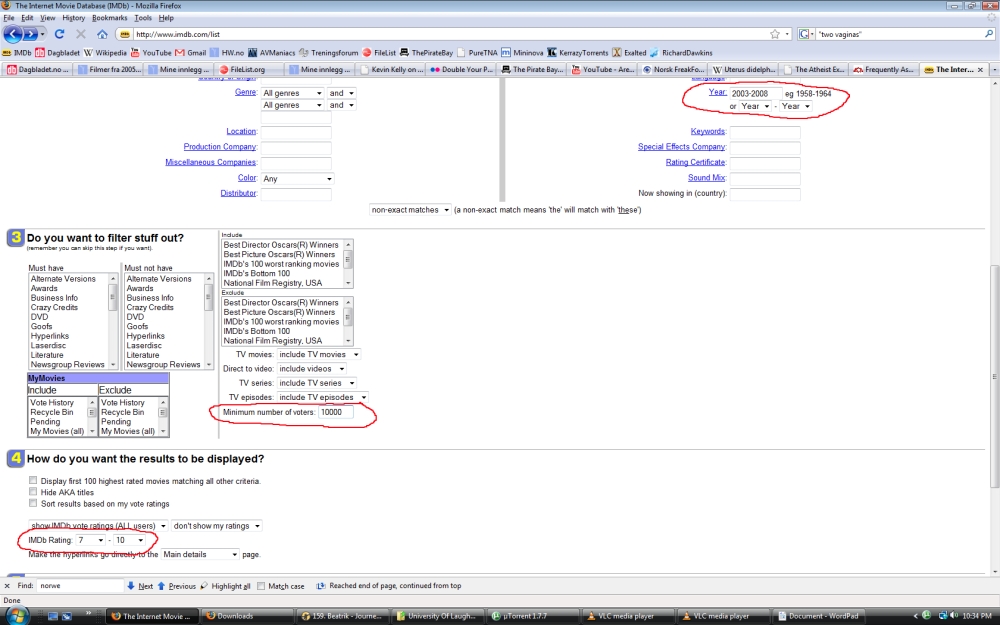Open TV episodes include dropdown
The image size is (1000, 625).
click(x=322, y=397)
